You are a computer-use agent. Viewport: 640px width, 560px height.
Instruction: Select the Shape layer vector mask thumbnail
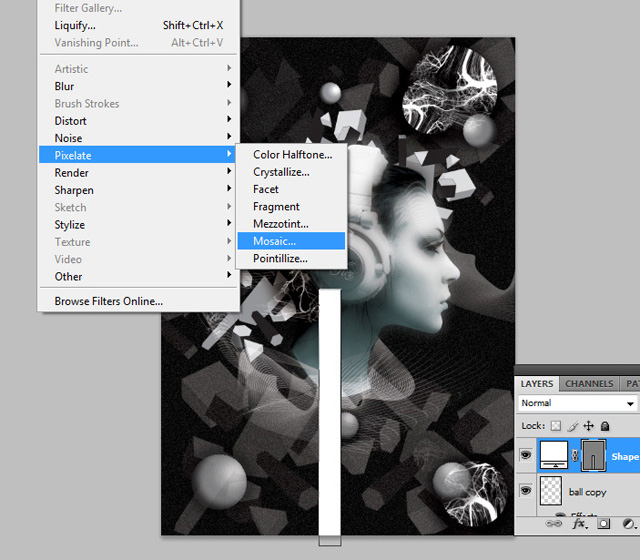[594, 456]
